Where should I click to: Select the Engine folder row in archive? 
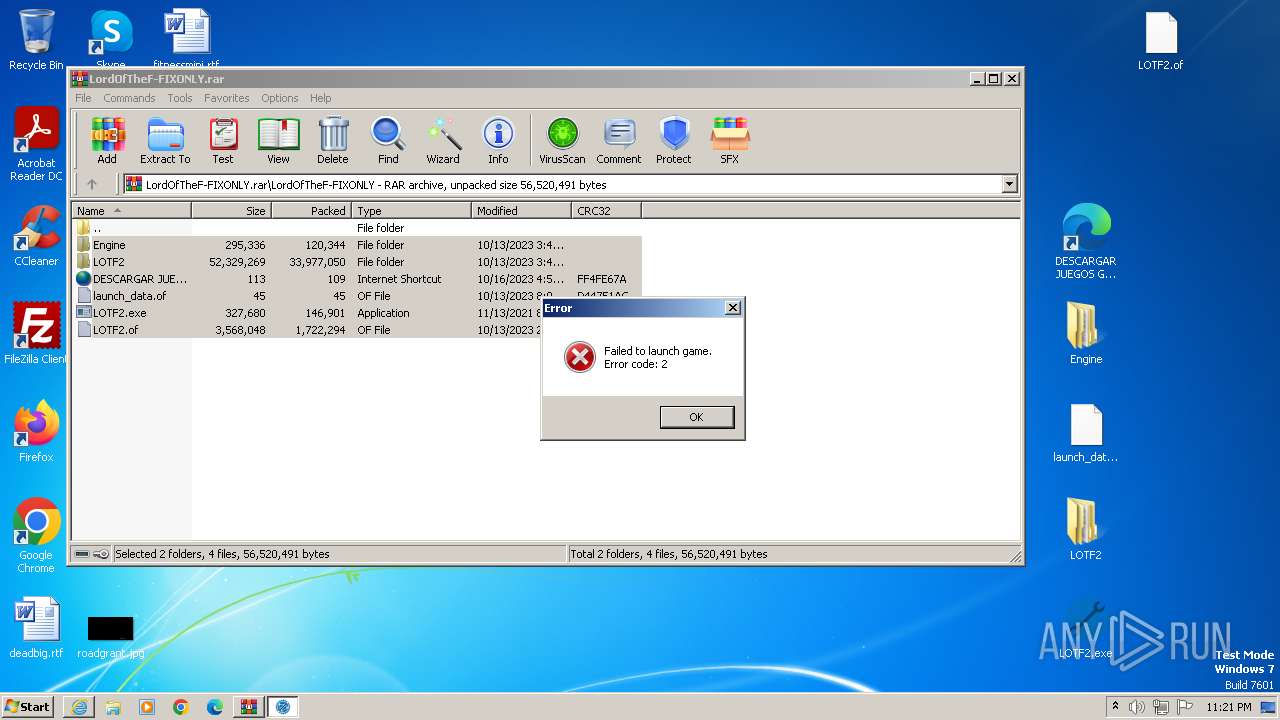click(x=357, y=245)
